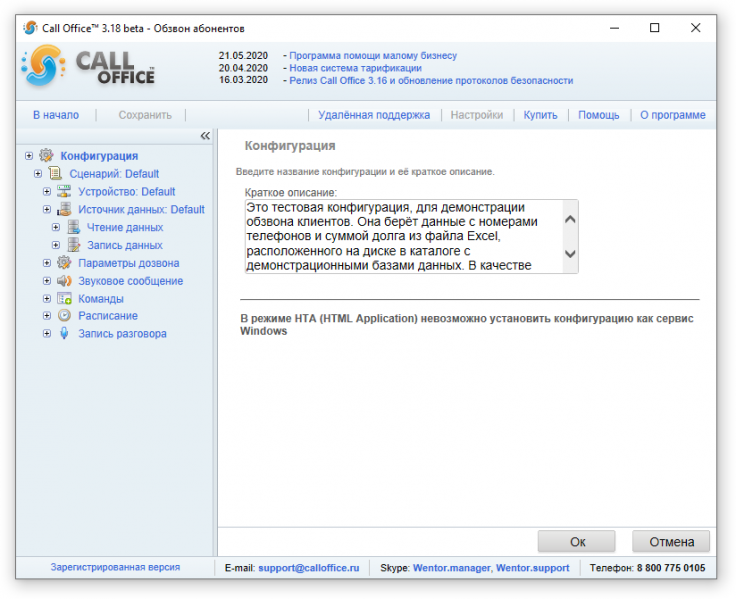The width and height of the screenshot is (736, 599).
Task: Confirm with the Ок button
Action: 577,542
